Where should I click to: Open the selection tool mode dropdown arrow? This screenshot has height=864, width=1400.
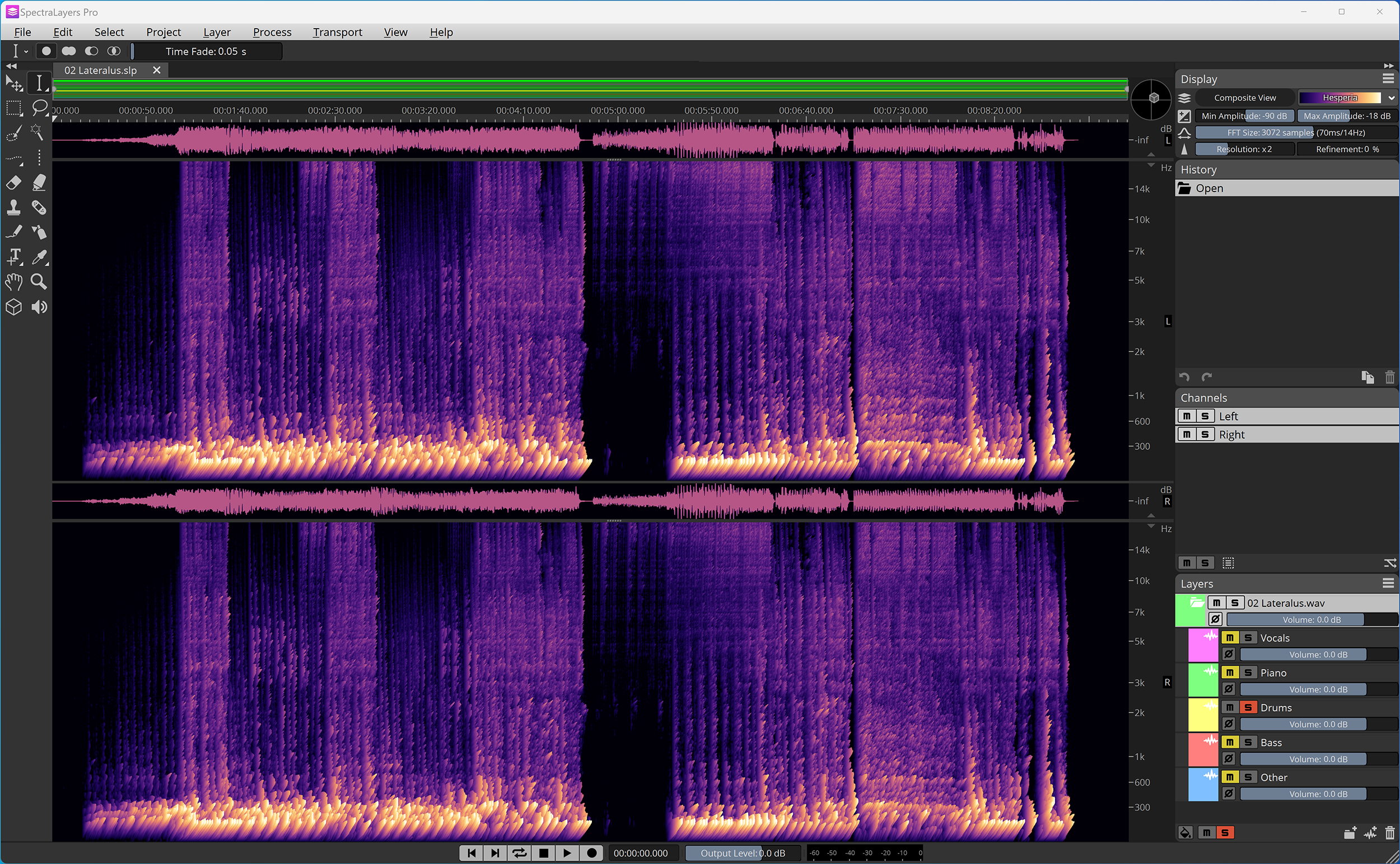tap(26, 52)
